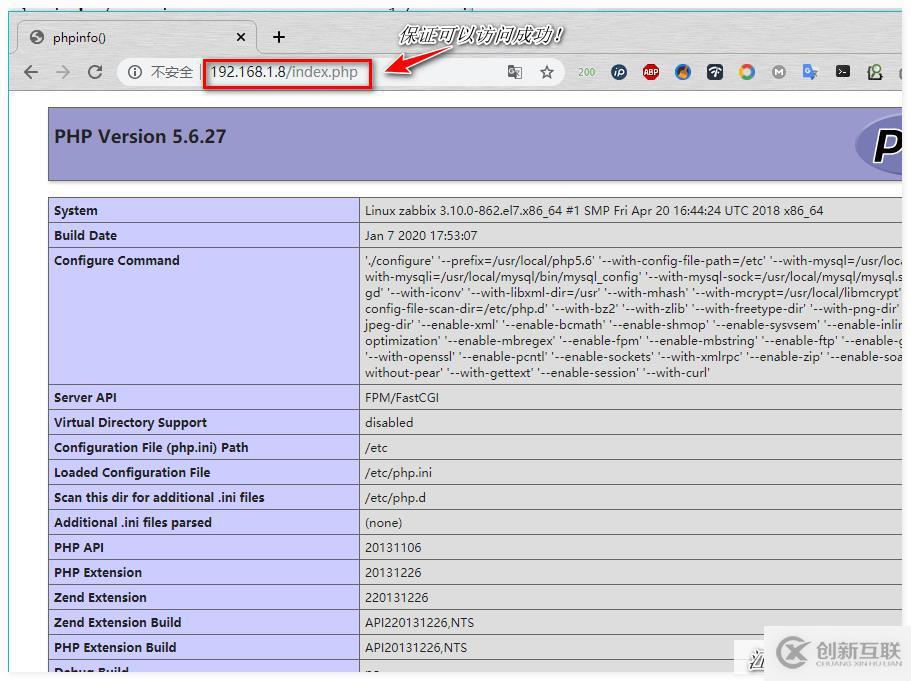This screenshot has width=911, height=681.
Task: Click Scan this dir for additional .ini files
Action: 159,497
